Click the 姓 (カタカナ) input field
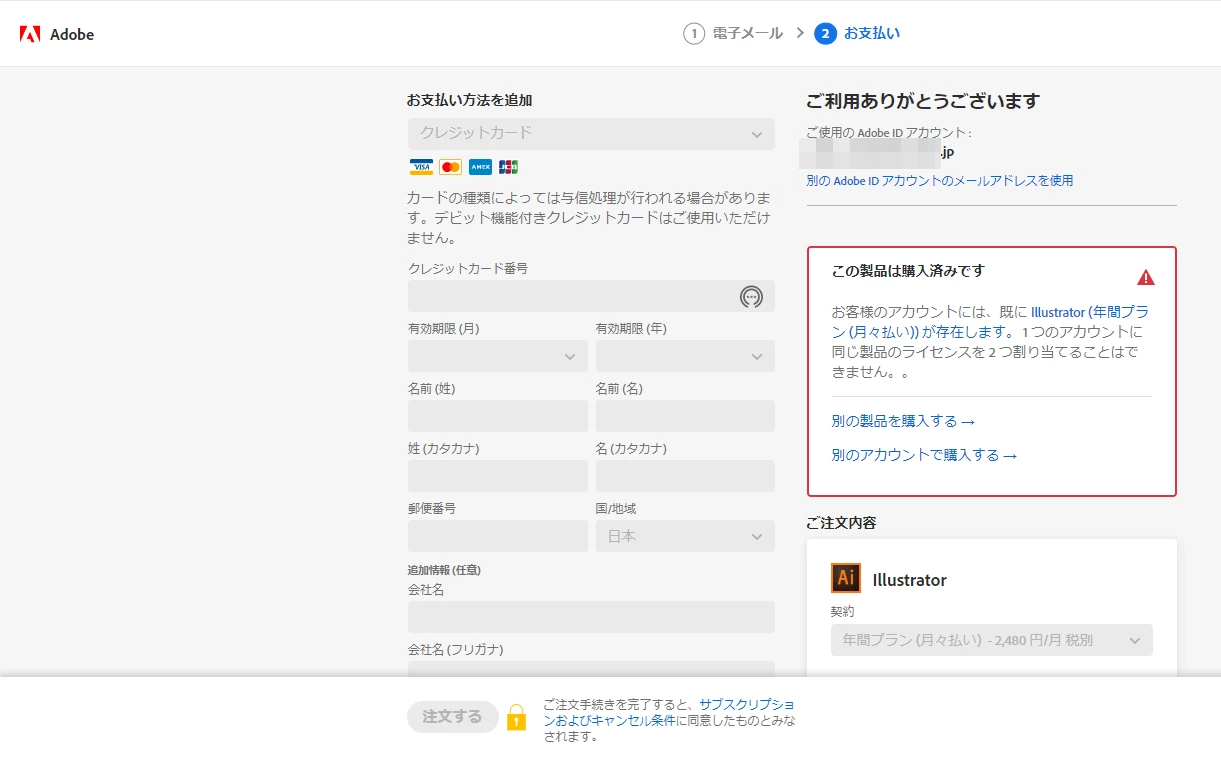 coord(498,476)
